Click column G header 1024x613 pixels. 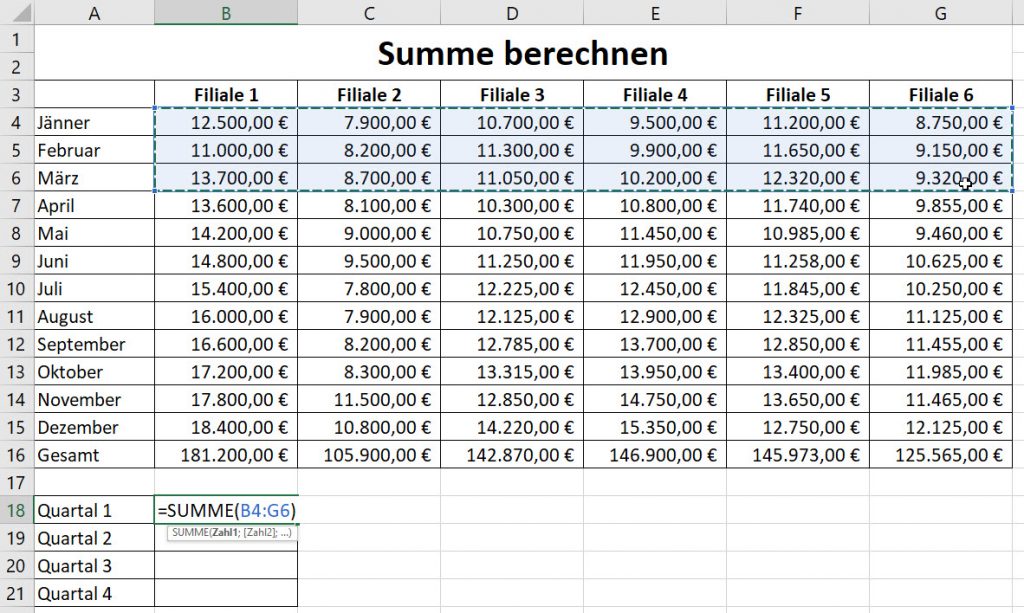pyautogui.click(x=941, y=12)
